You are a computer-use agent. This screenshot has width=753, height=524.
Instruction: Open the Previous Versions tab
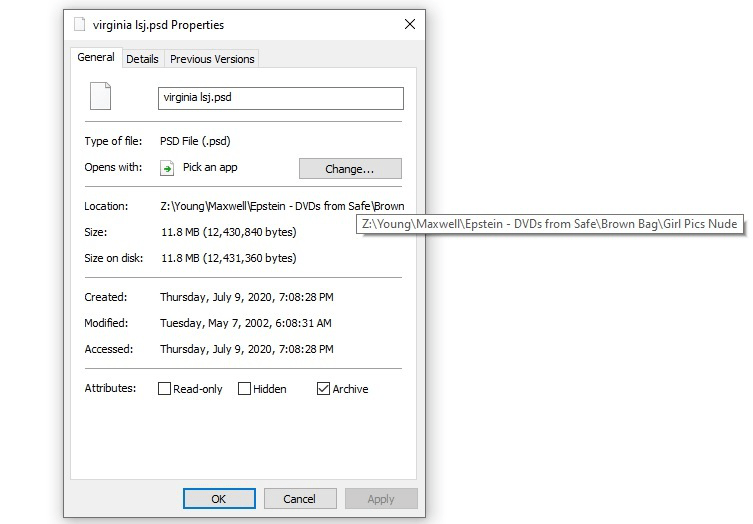click(x=212, y=59)
